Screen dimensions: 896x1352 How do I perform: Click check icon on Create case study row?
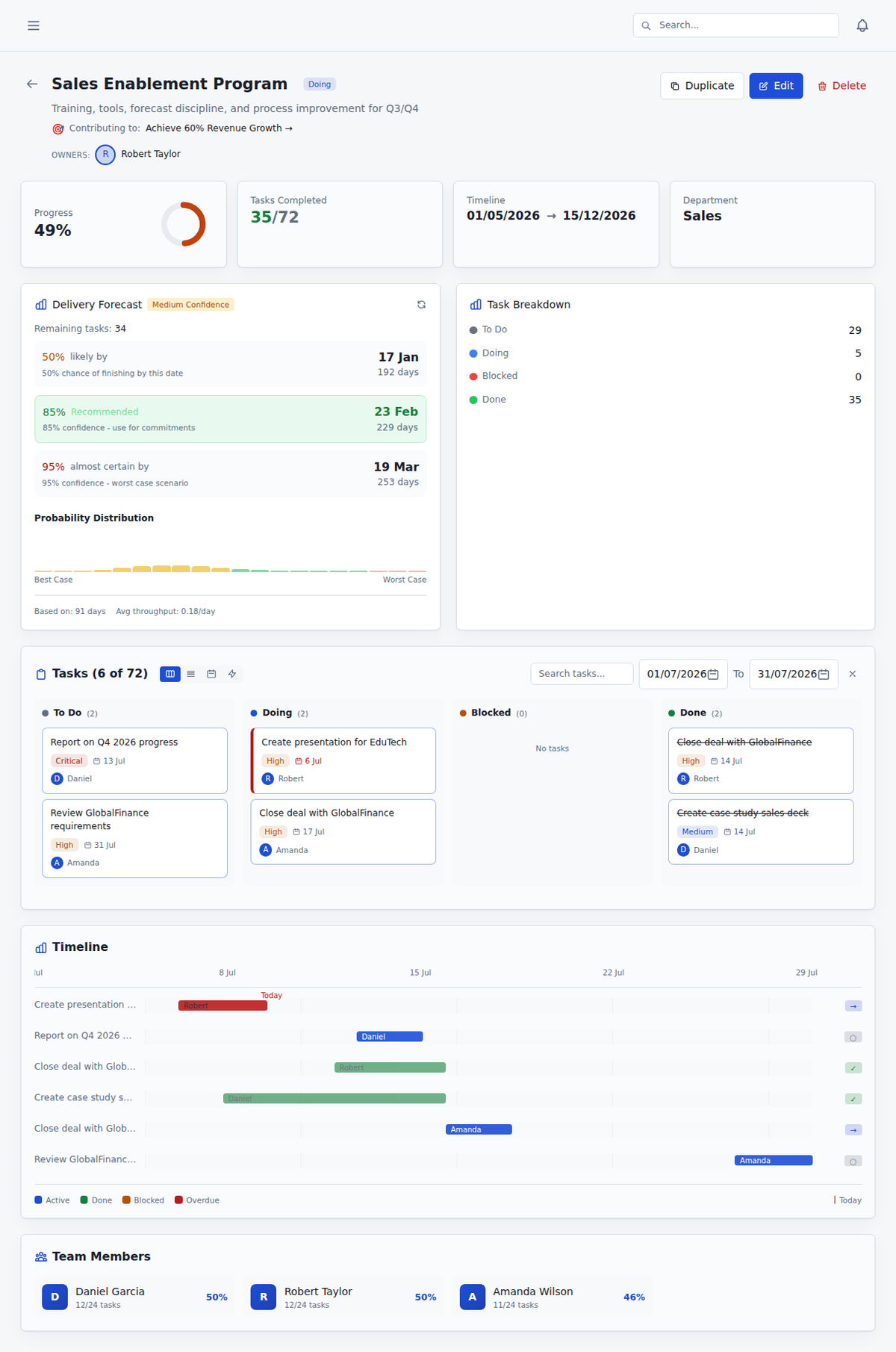[853, 1099]
